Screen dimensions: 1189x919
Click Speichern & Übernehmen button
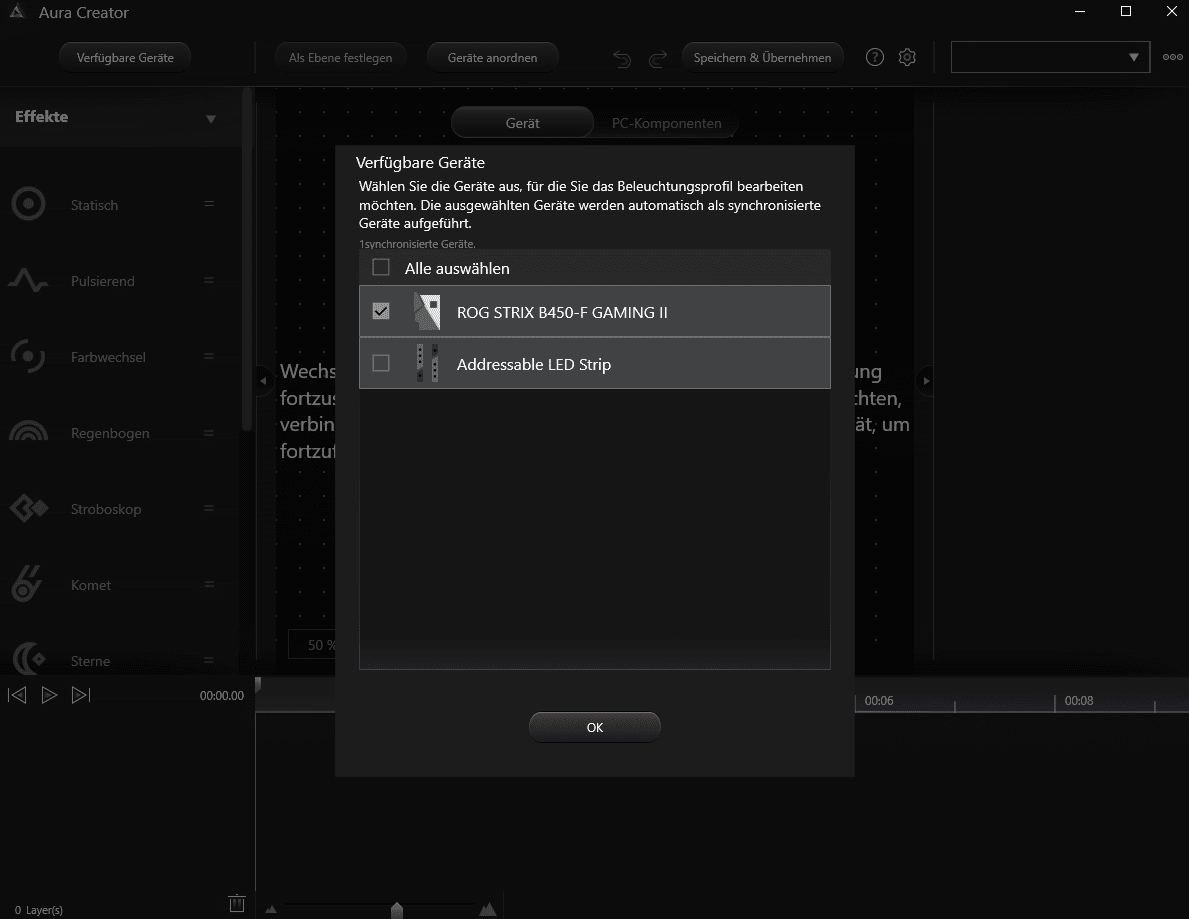762,58
